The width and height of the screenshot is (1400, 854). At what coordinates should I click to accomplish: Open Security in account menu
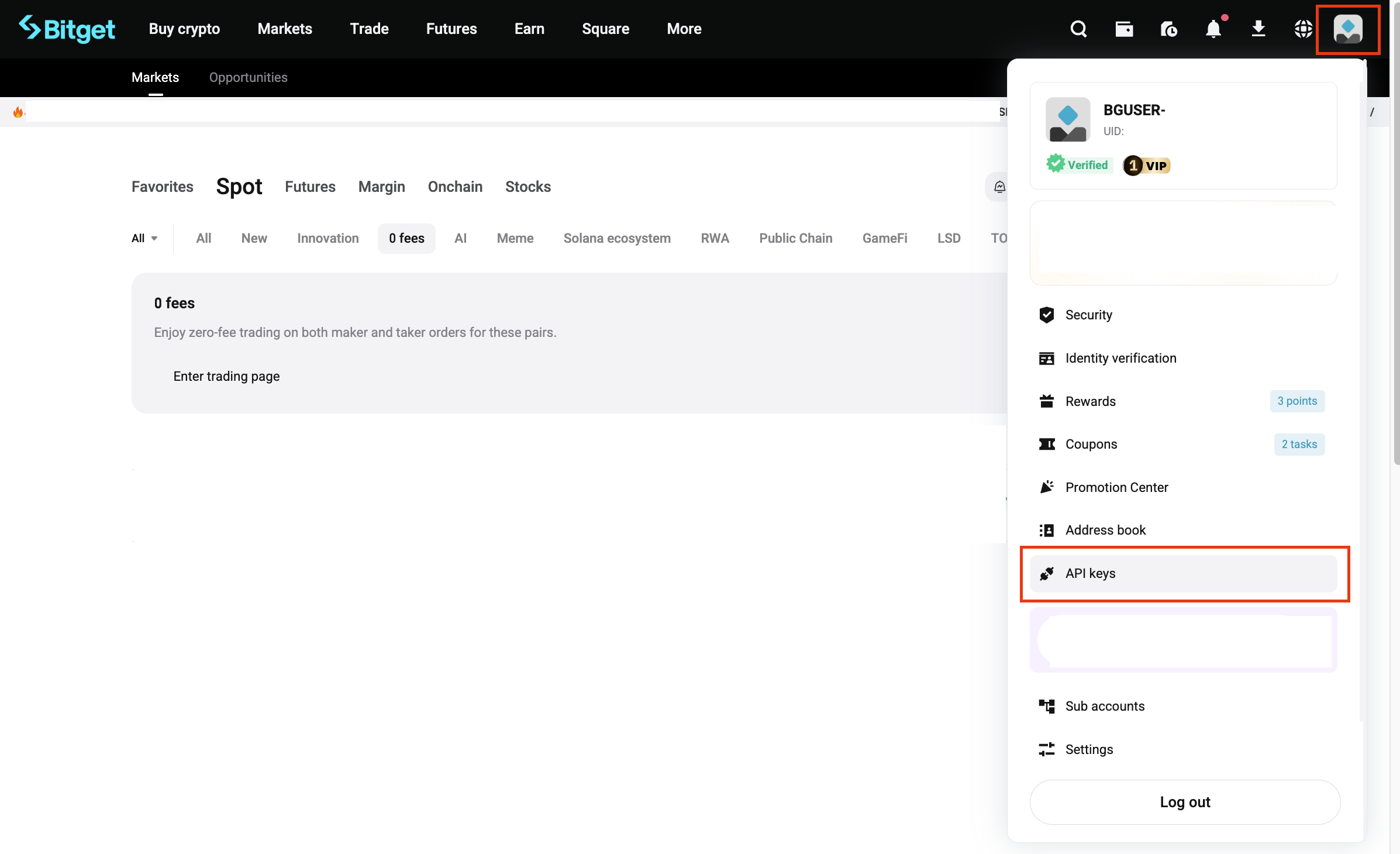click(1088, 315)
